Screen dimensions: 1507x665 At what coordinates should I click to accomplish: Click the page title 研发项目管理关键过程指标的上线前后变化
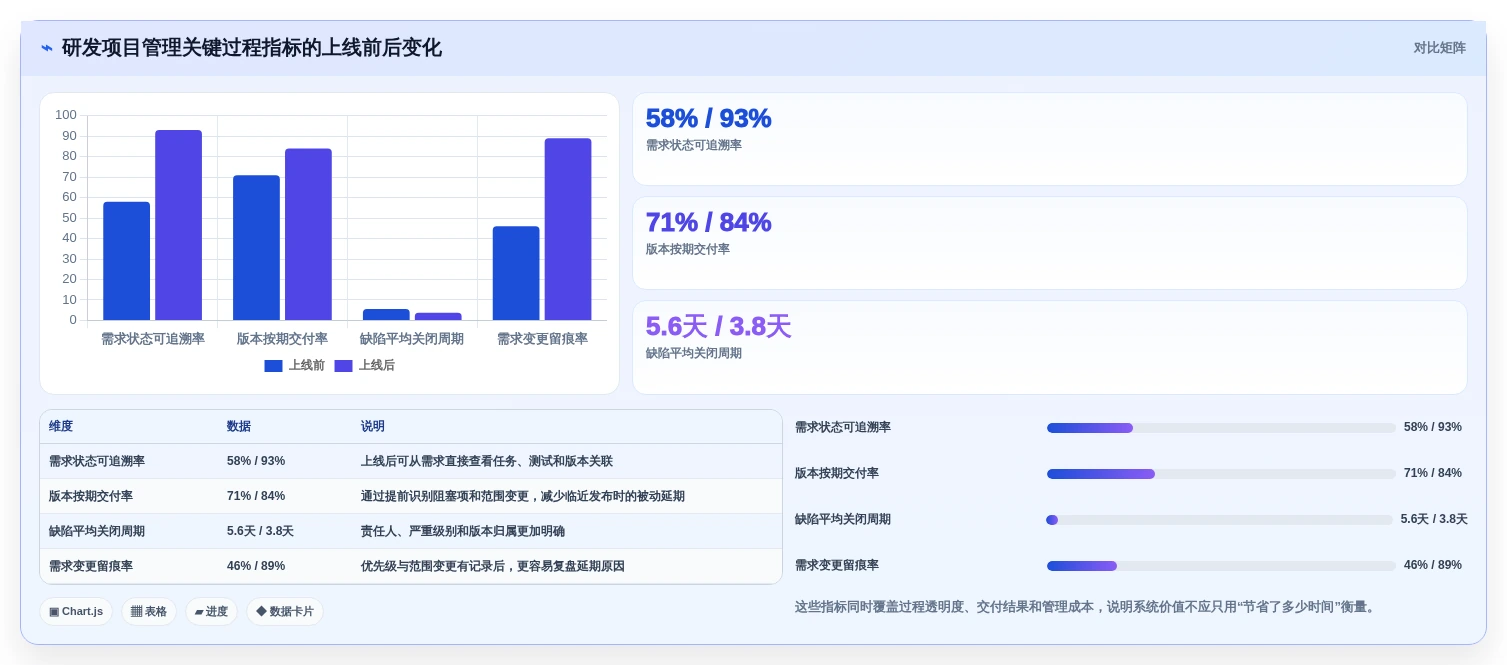252,48
